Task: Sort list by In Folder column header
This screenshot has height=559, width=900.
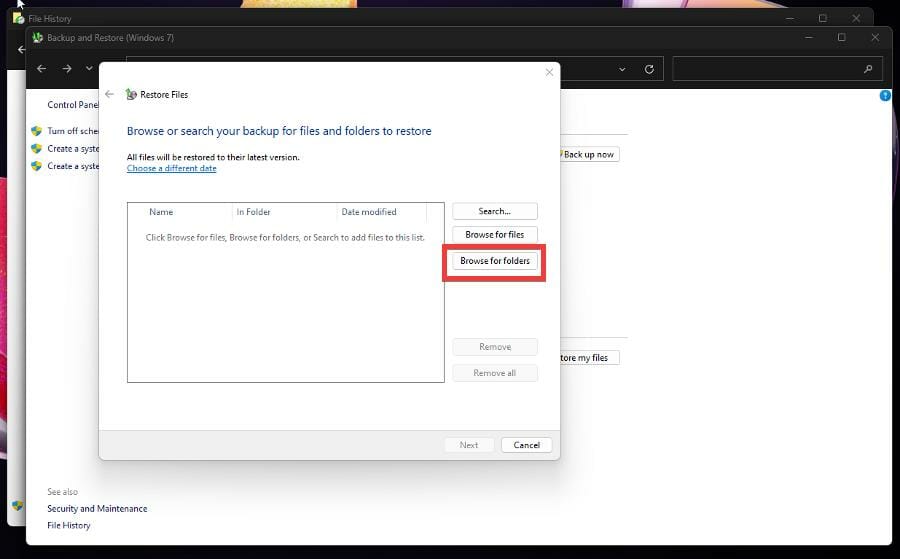Action: point(253,212)
